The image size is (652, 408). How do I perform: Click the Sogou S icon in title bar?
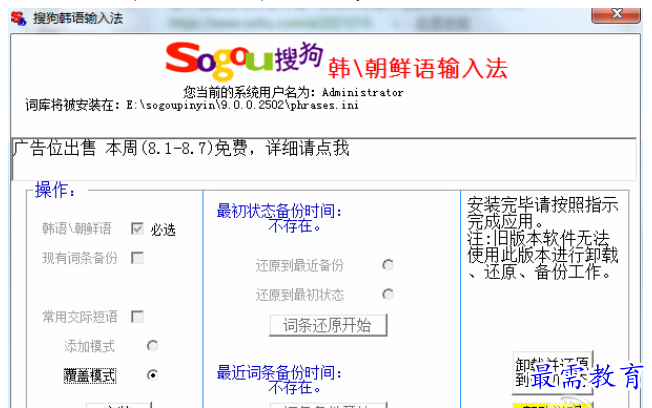tap(19, 18)
